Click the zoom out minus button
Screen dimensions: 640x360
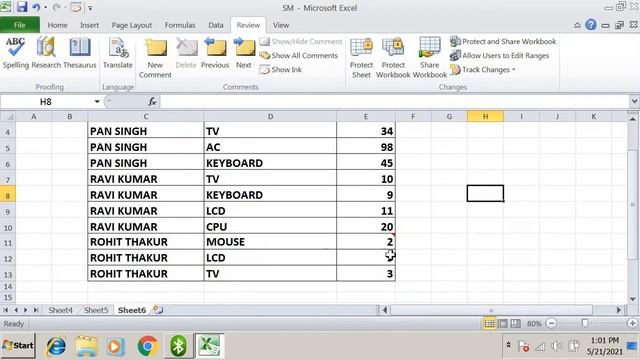(551, 324)
